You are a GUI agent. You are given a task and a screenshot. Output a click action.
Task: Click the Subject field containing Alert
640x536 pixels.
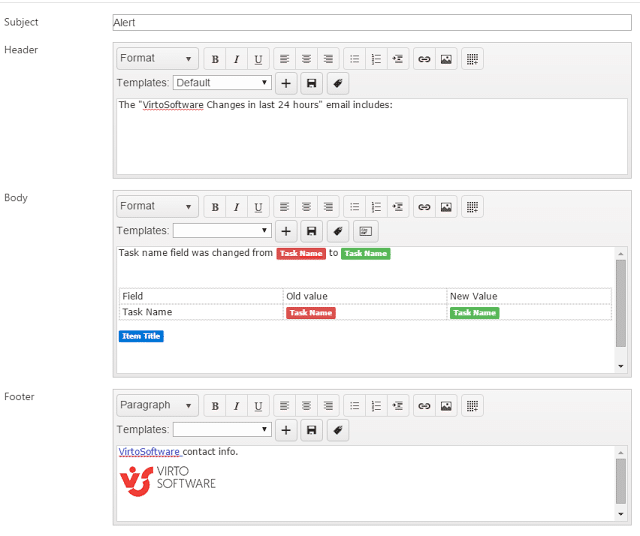(372, 22)
